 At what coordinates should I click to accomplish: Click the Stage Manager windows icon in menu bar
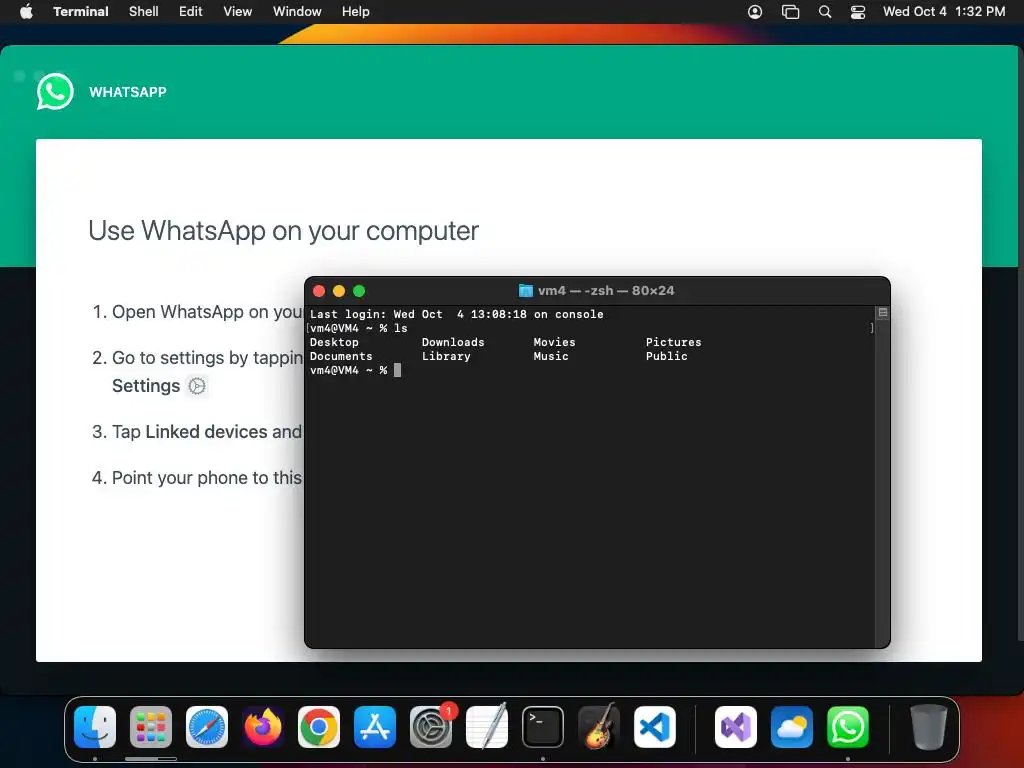coord(790,12)
